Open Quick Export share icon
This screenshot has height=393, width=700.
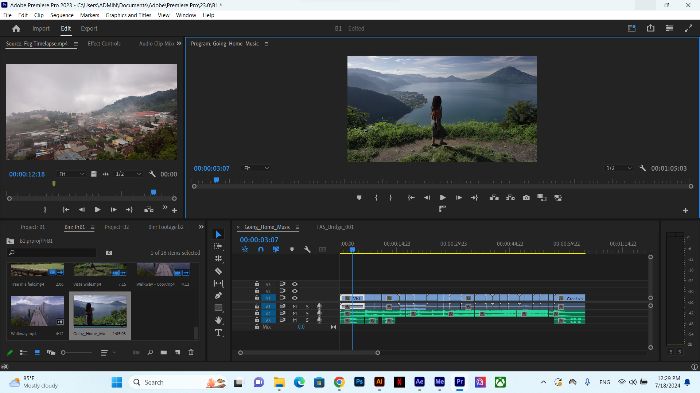point(650,28)
